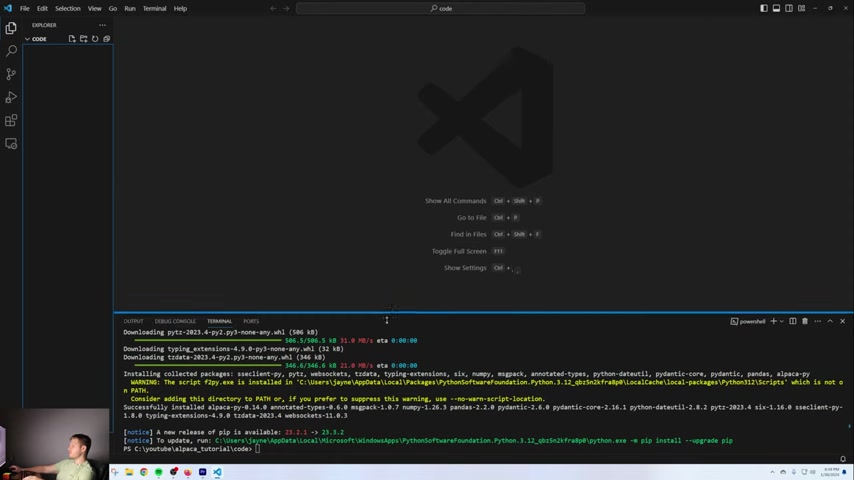Image resolution: width=854 pixels, height=480 pixels.
Task: Open the terminal launch profile dropdown
Action: point(782,321)
